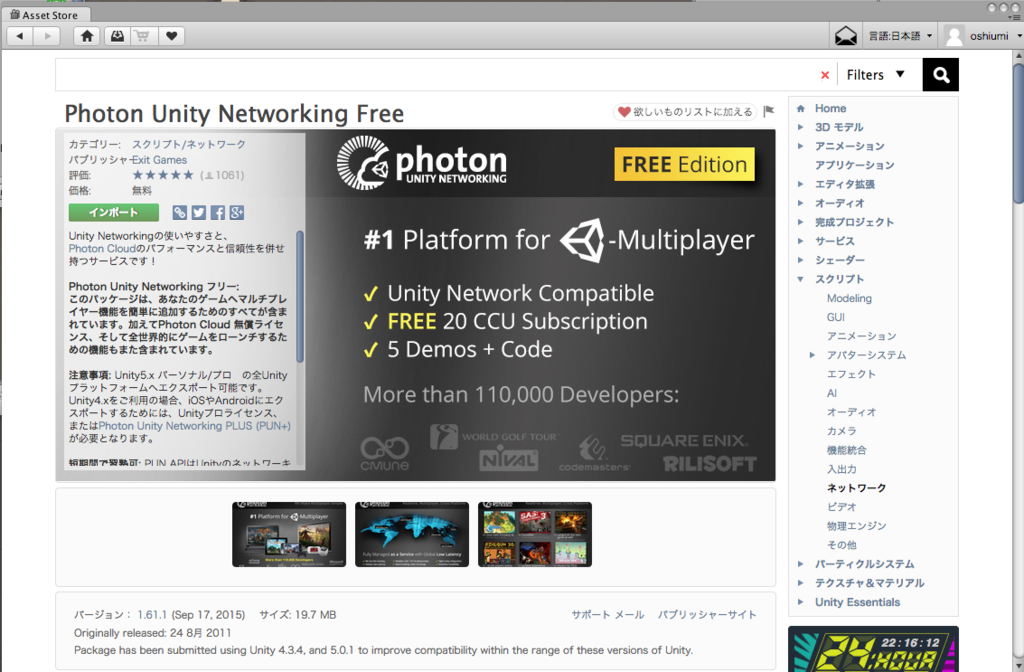This screenshot has width=1024, height=672.
Task: Share the asset on Twitter
Action: point(199,212)
